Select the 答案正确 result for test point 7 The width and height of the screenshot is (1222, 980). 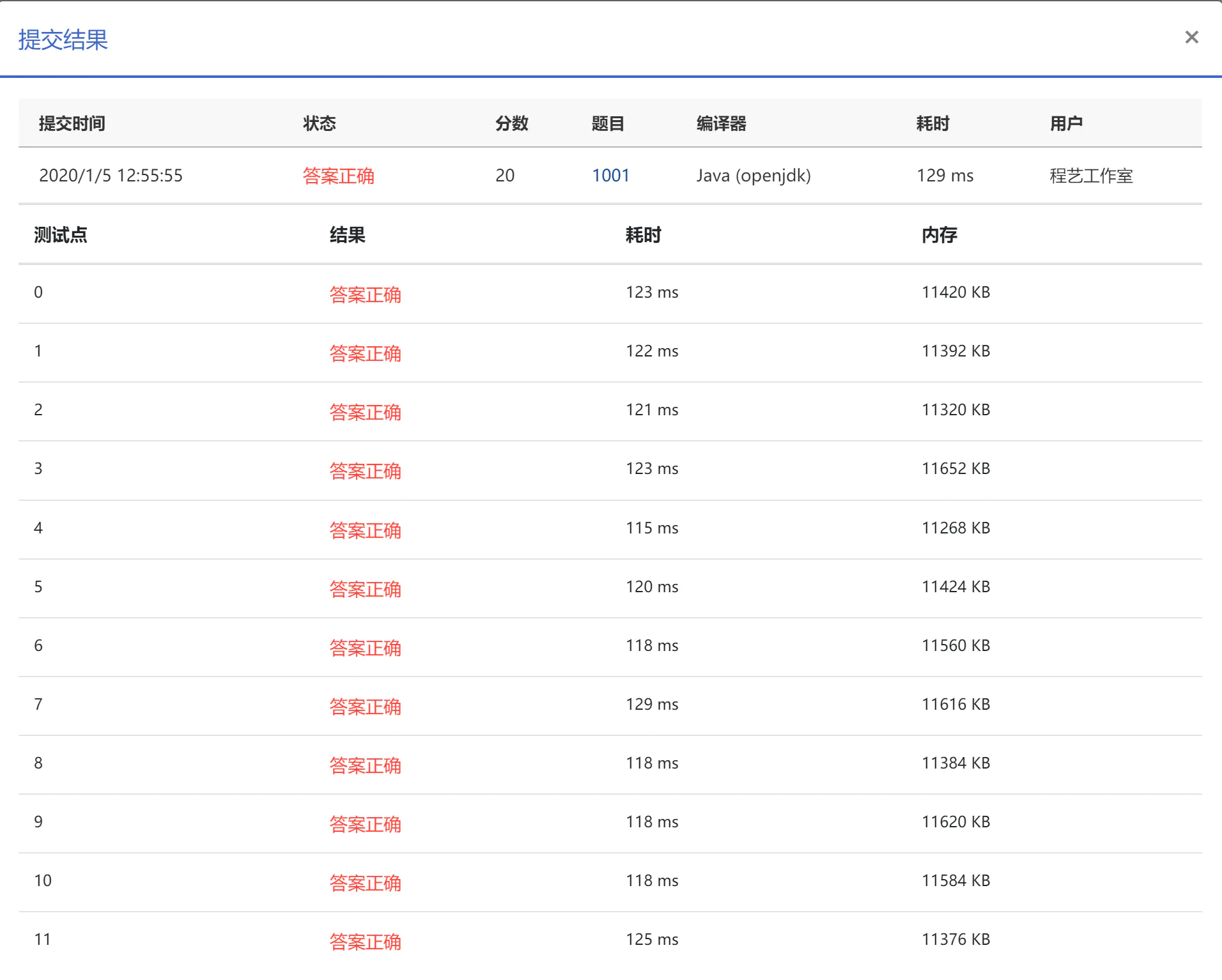[366, 706]
